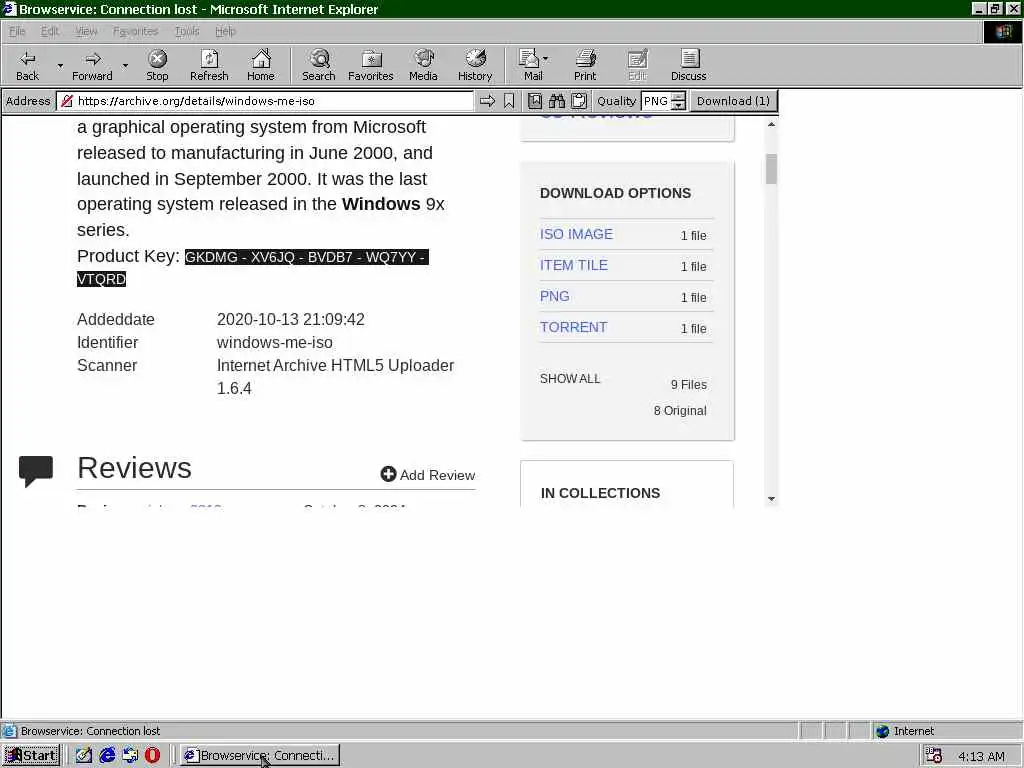Reload the page using Refresh

[209, 65]
